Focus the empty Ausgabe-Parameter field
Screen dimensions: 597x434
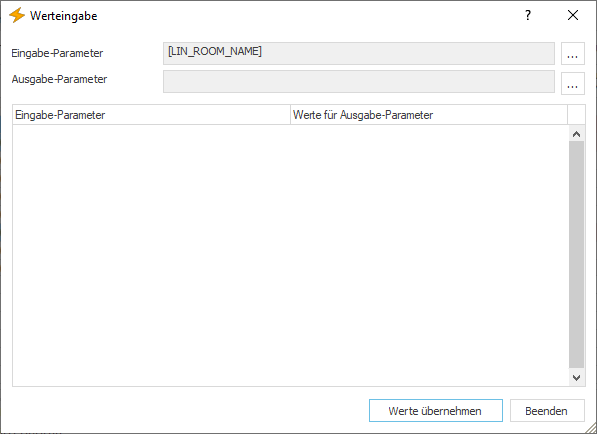click(359, 81)
